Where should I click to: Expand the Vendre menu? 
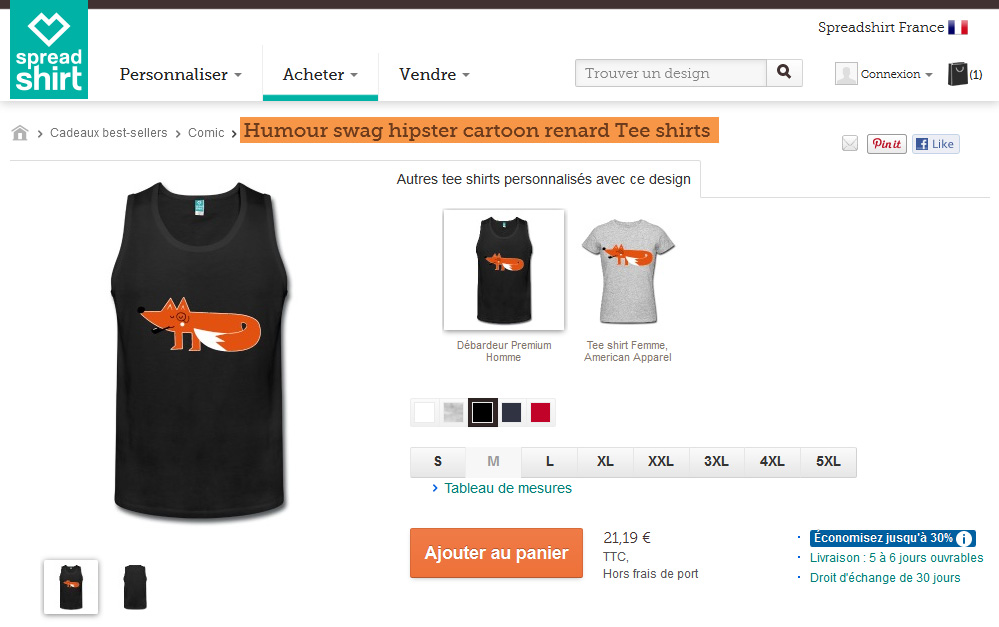434,75
